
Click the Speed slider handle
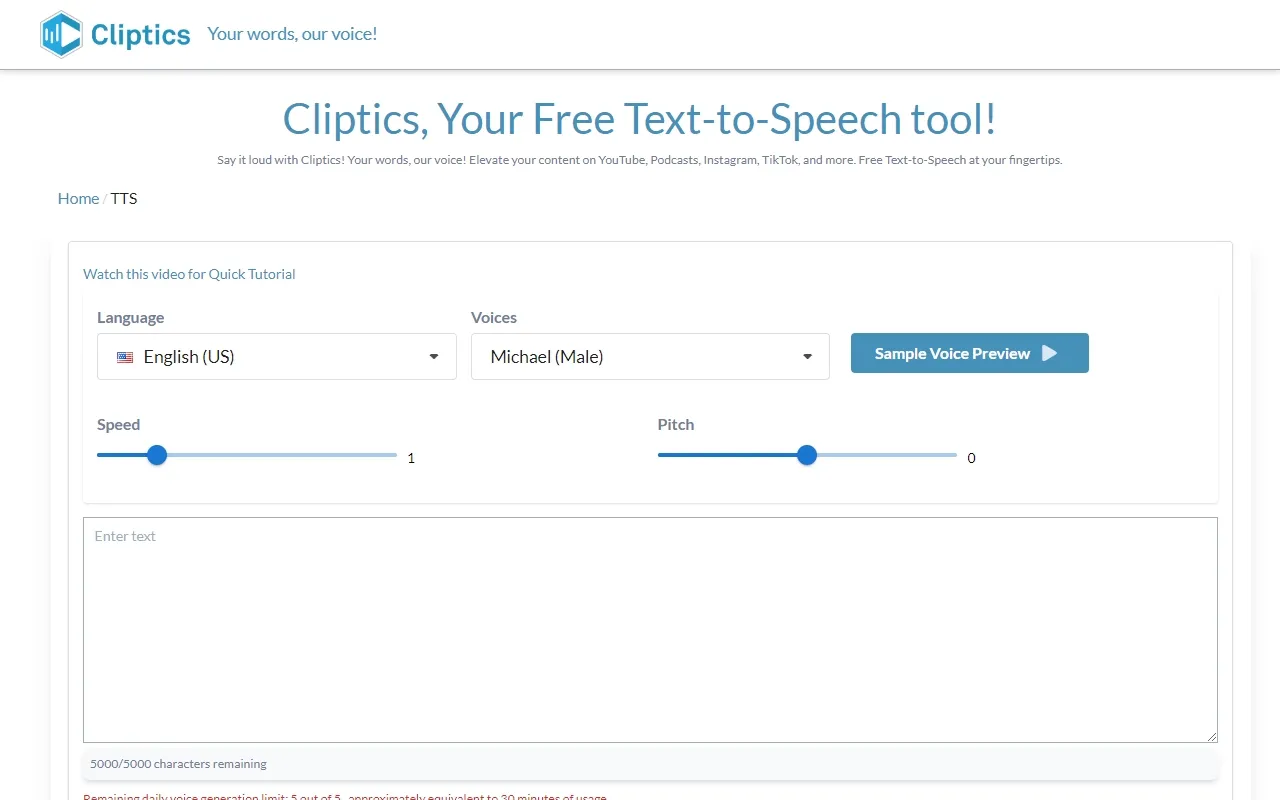click(157, 455)
